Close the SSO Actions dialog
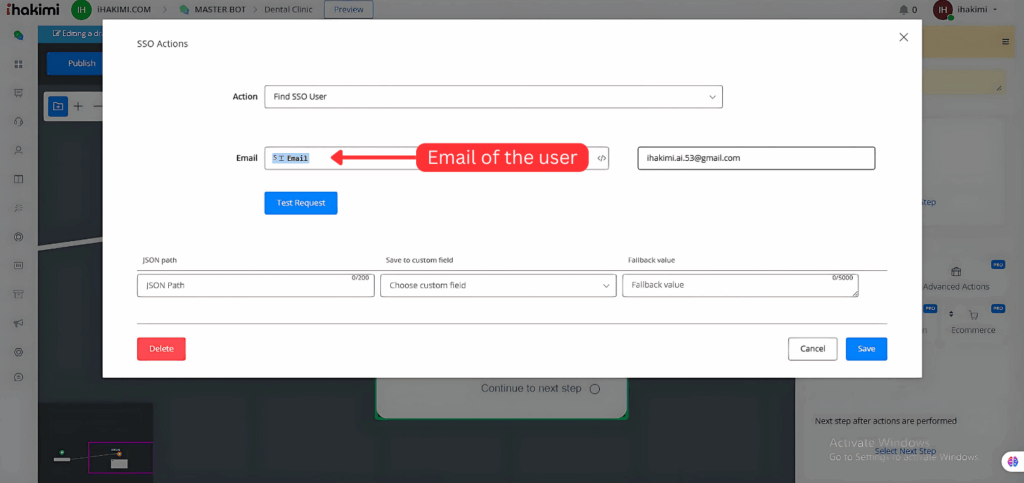This screenshot has height=483, width=1024. (x=903, y=37)
